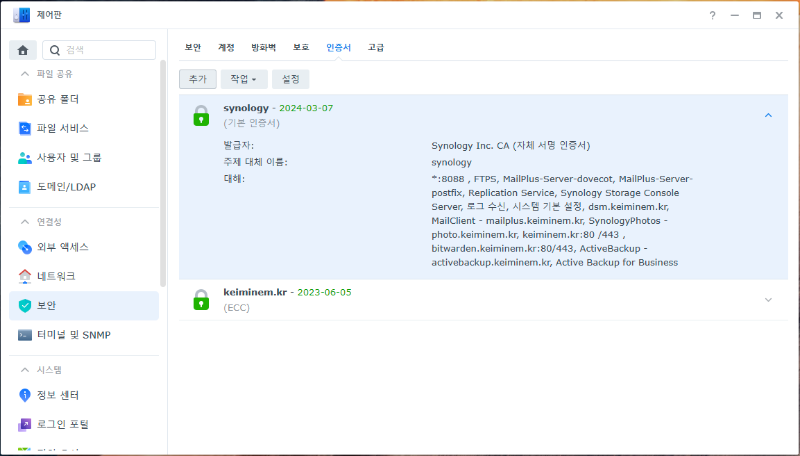This screenshot has height=456, width=800.
Task: Open File Services (파일 서비스) icon
Action: click(25, 129)
